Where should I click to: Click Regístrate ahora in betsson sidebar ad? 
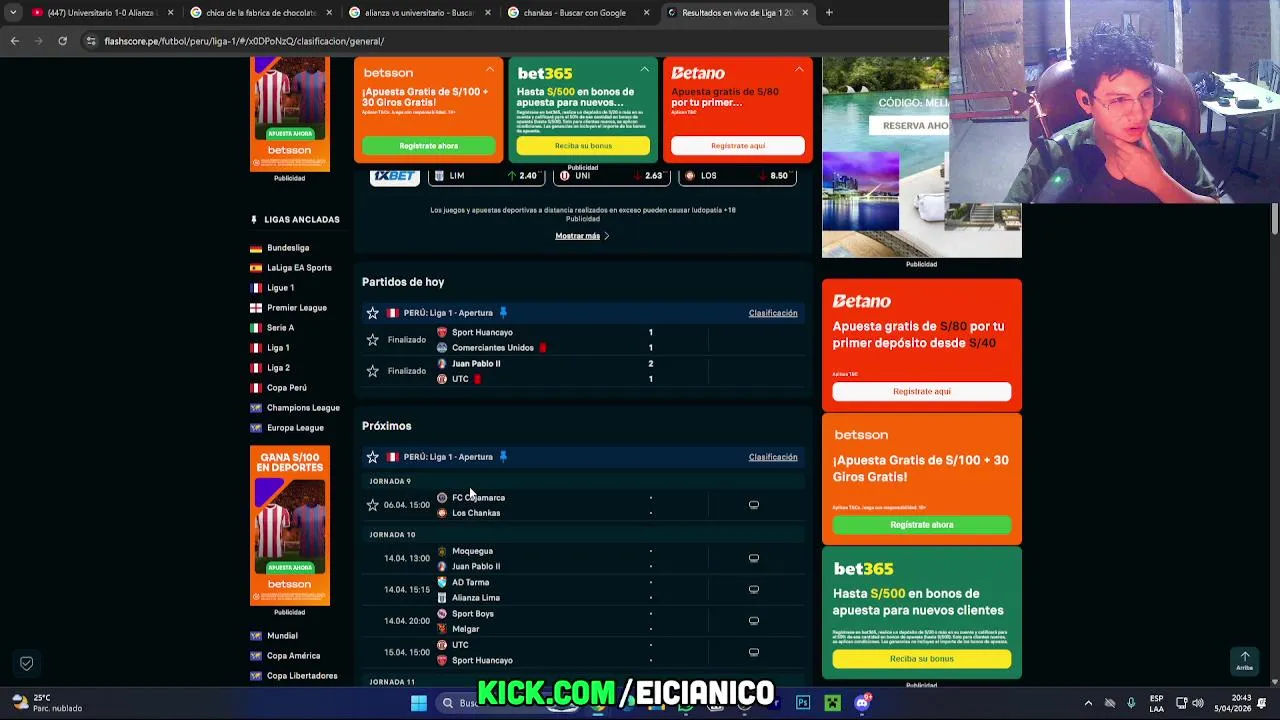click(x=922, y=525)
